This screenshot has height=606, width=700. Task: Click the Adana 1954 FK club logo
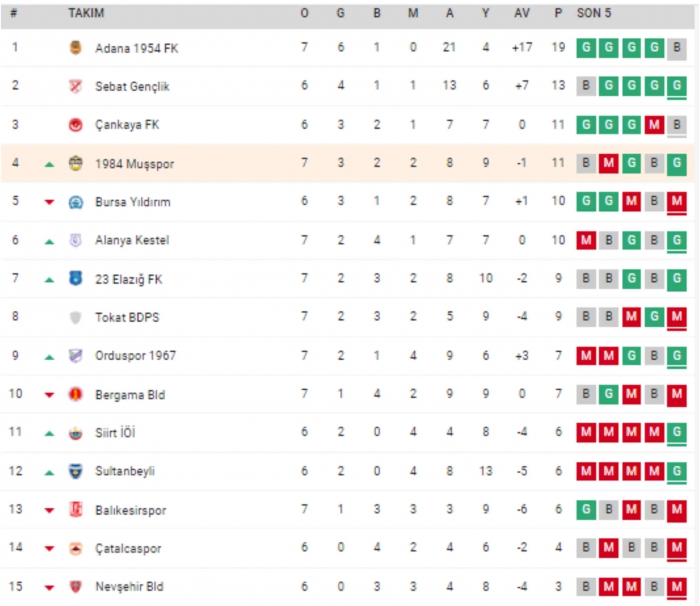(75, 47)
